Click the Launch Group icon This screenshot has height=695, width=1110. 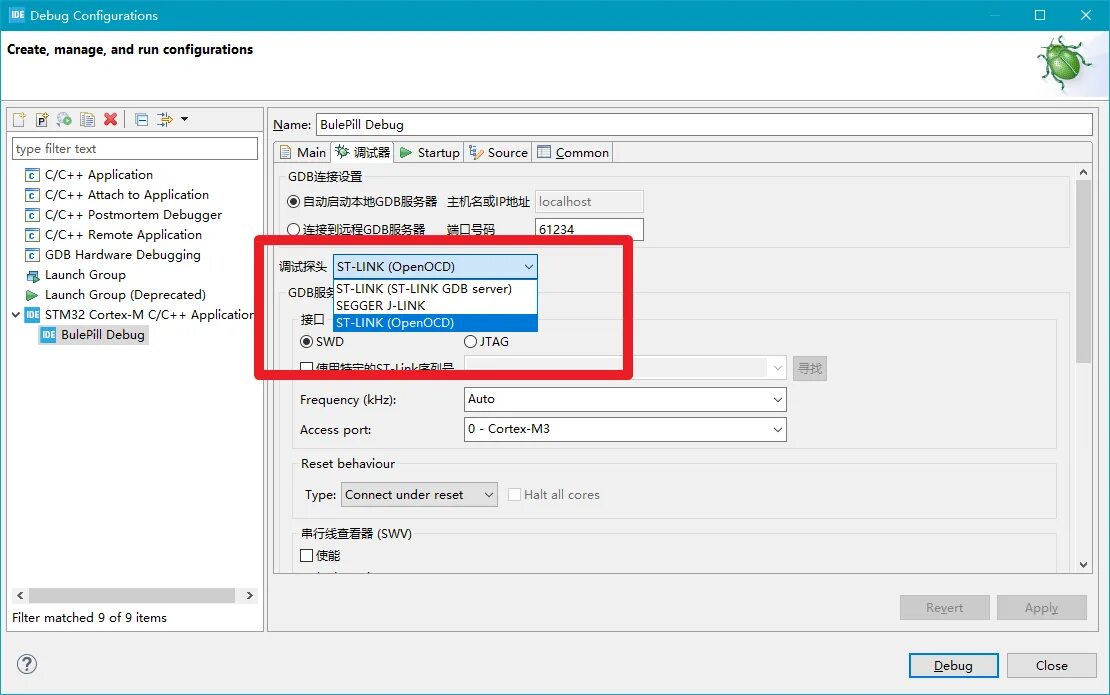pos(32,275)
